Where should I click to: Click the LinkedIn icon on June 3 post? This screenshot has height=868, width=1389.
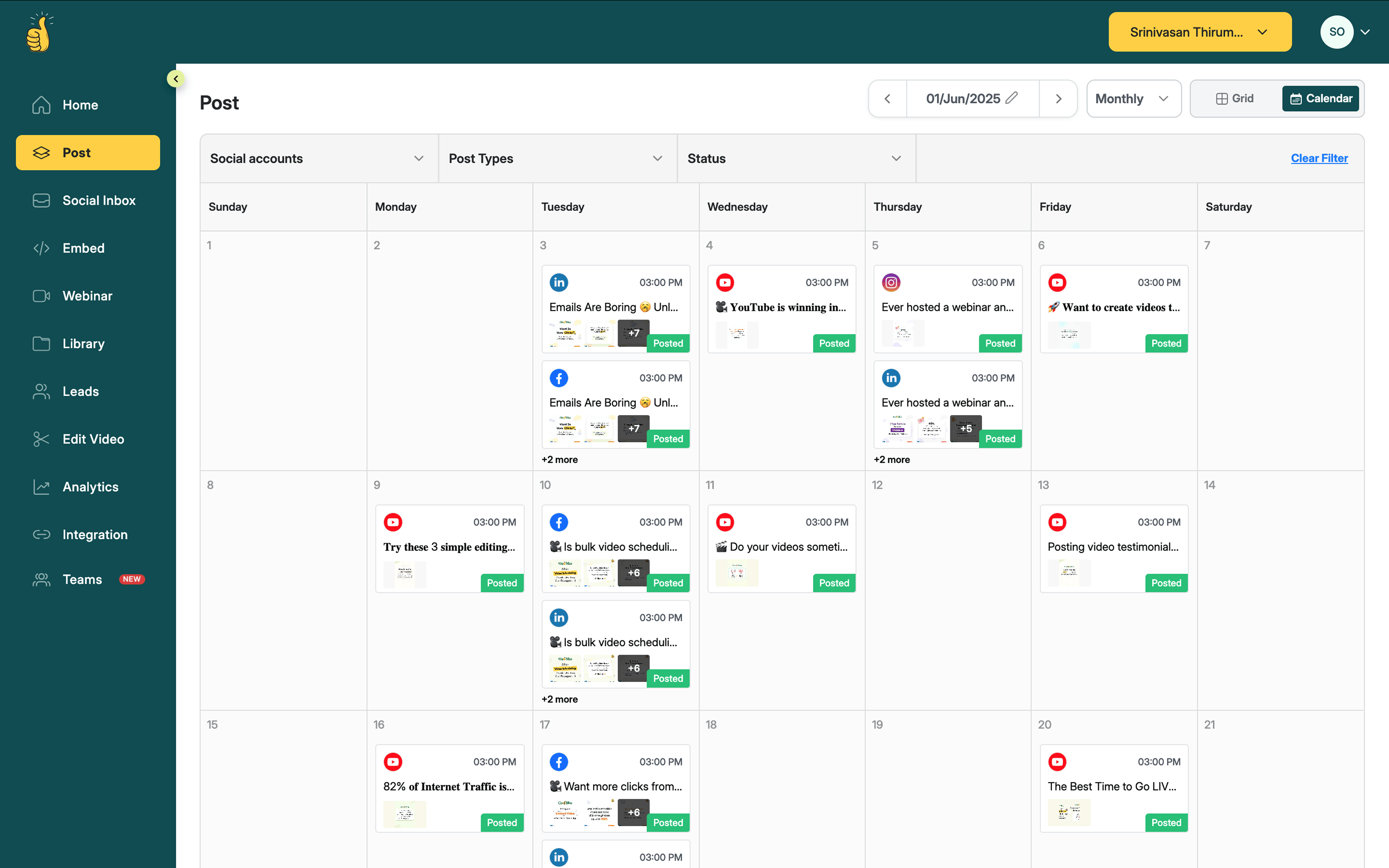pyautogui.click(x=558, y=282)
